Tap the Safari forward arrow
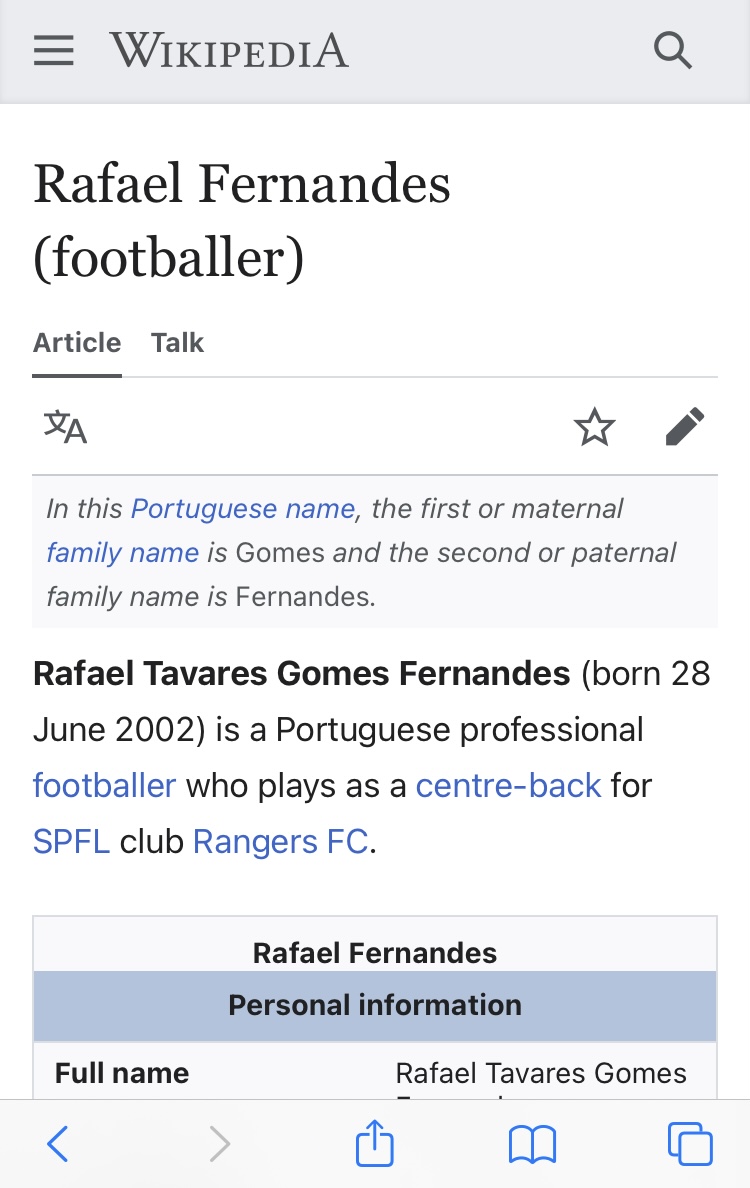750x1188 pixels. tap(219, 1143)
